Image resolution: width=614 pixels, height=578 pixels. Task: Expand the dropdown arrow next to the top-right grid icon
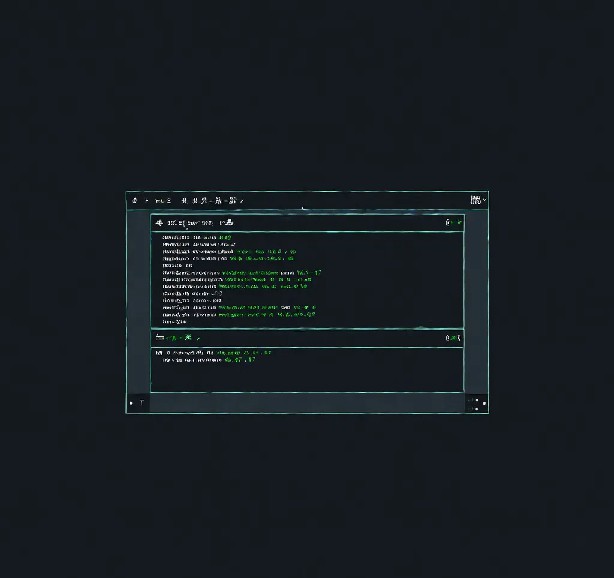(485, 200)
